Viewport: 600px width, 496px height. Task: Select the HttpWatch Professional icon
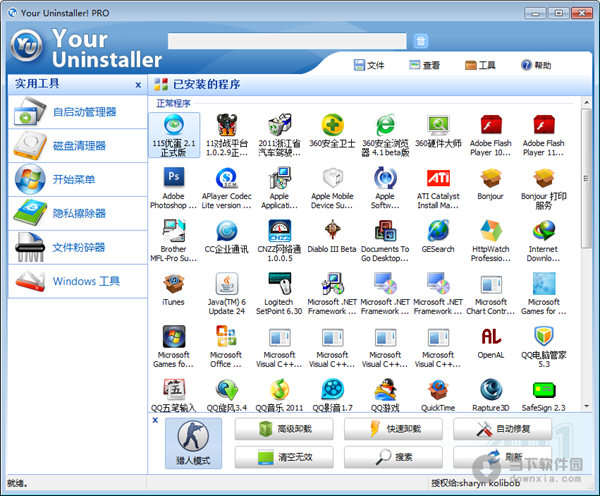pyautogui.click(x=491, y=241)
